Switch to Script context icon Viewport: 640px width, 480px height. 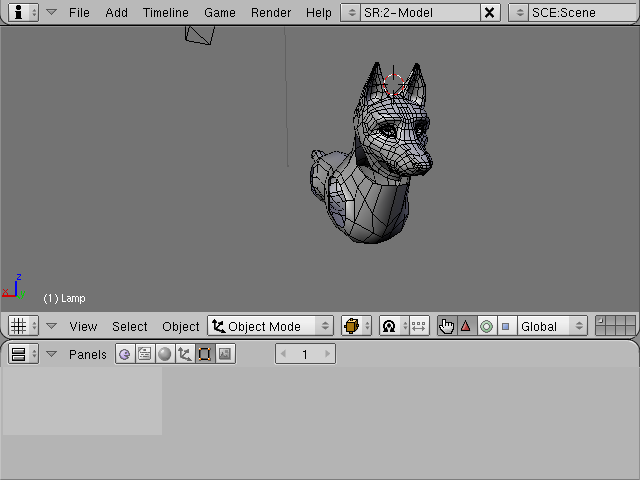coord(145,354)
